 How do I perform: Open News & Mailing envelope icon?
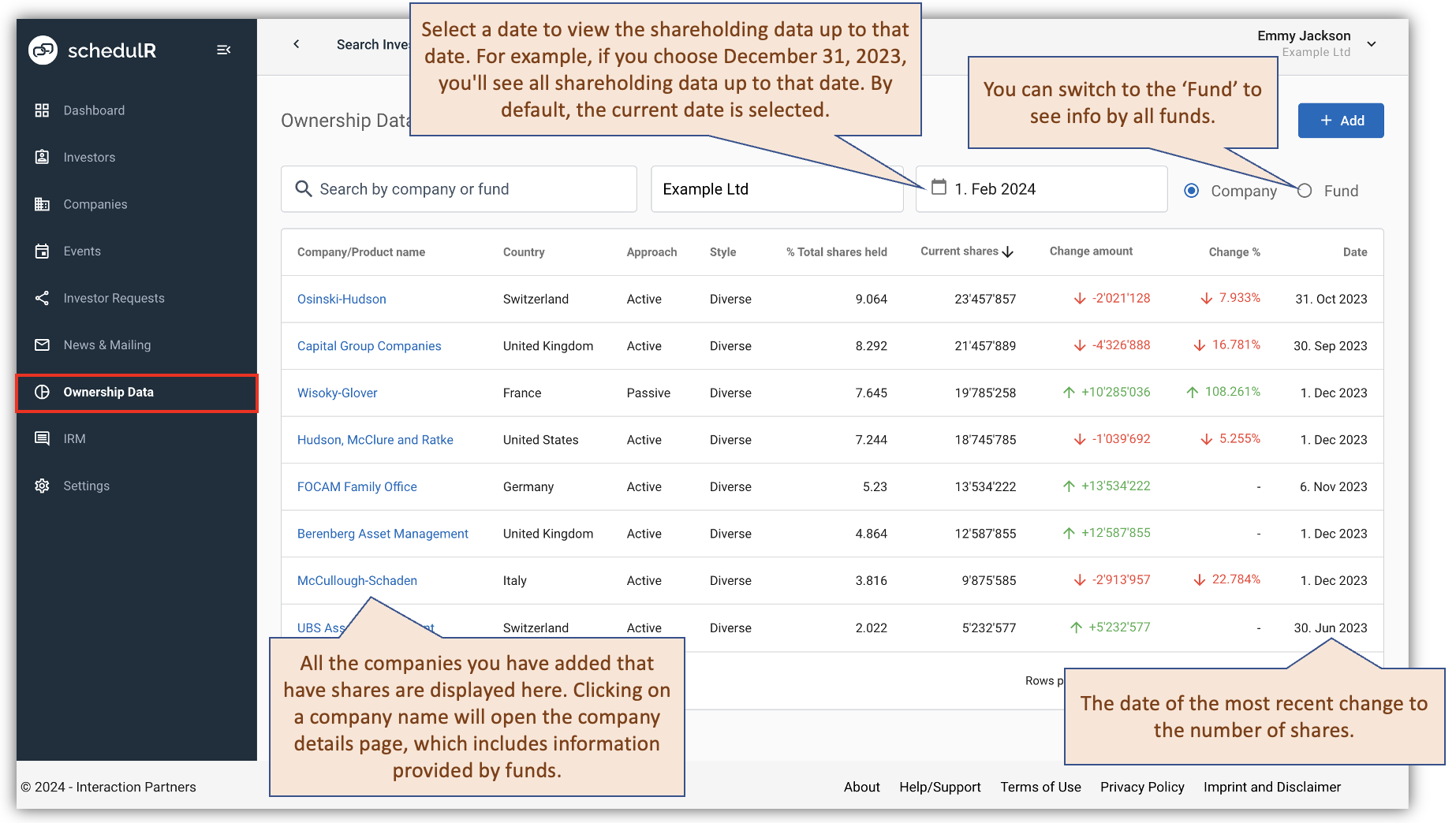[x=42, y=344]
